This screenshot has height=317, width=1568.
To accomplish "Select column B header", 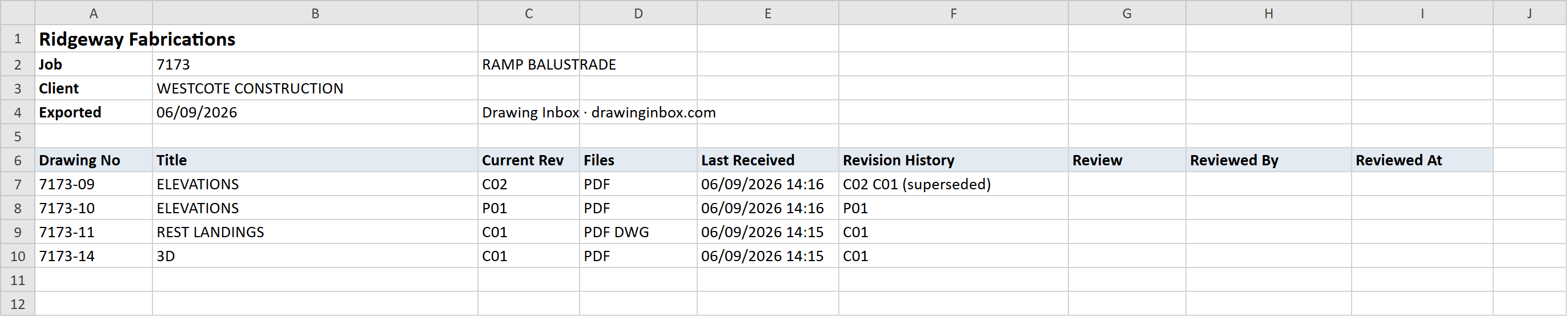I will (x=315, y=13).
